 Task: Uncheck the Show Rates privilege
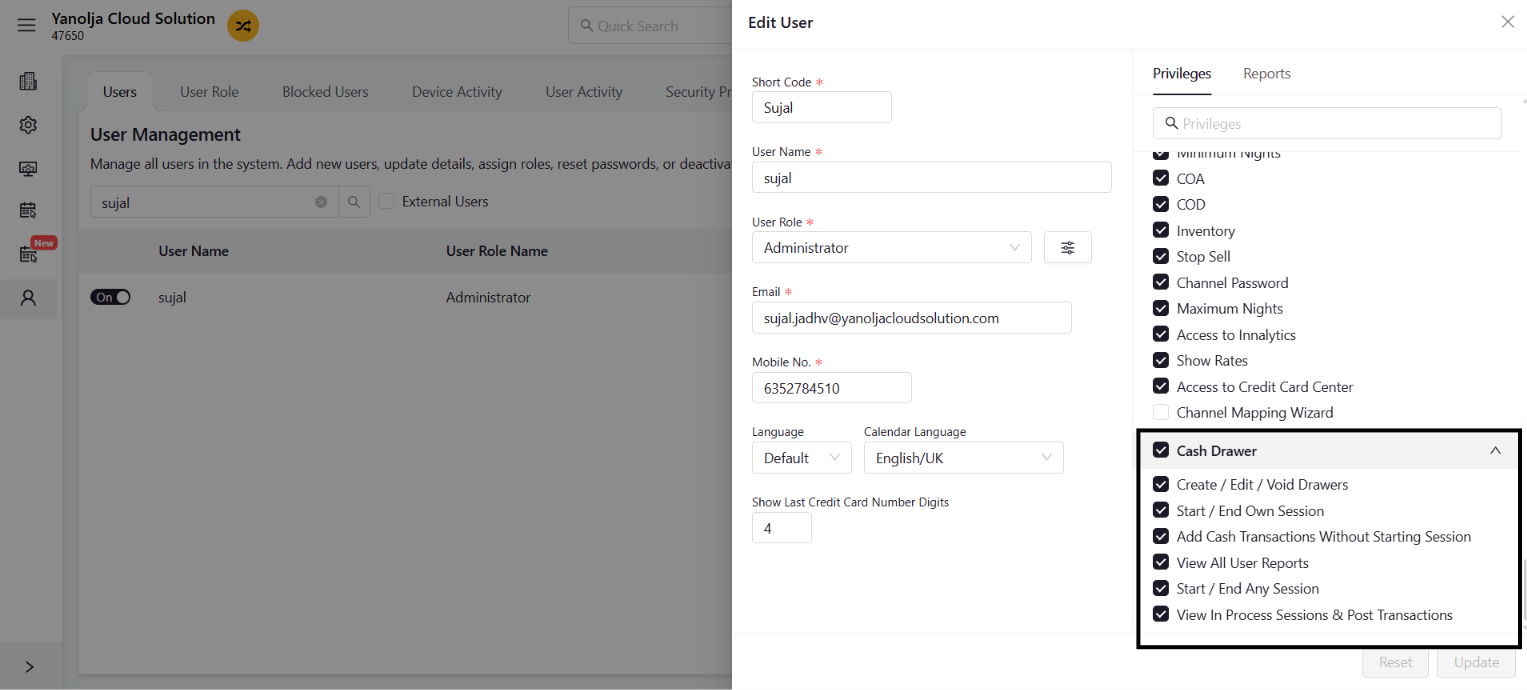coord(1161,360)
